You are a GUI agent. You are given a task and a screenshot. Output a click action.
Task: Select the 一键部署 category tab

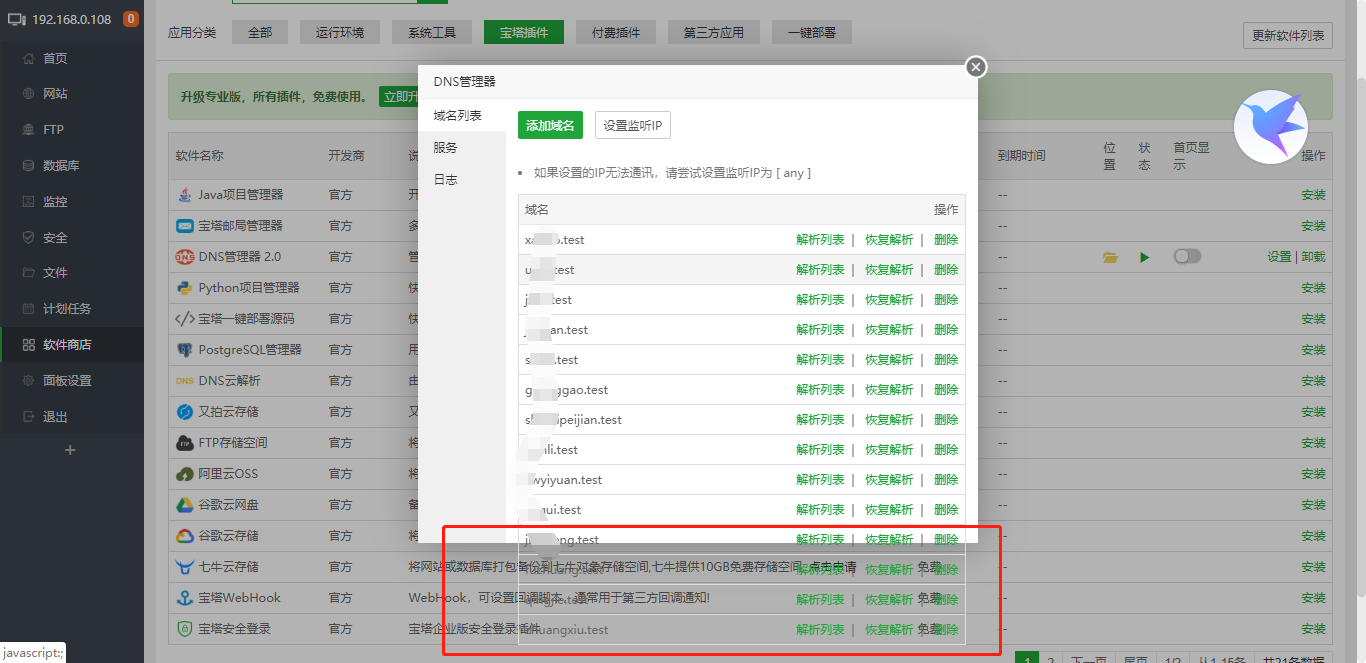(x=812, y=32)
